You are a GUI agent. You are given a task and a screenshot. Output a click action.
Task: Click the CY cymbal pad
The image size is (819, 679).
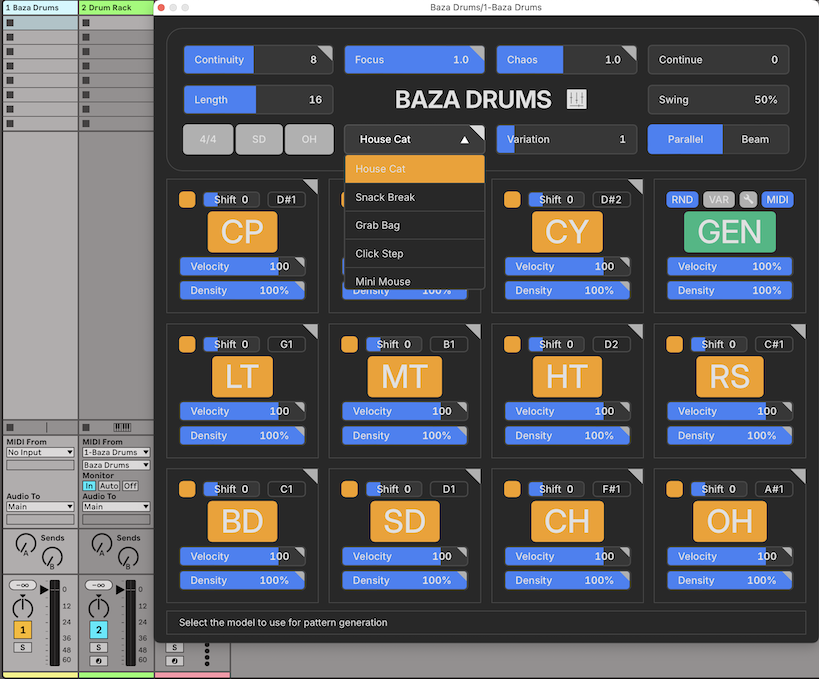pyautogui.click(x=567, y=232)
